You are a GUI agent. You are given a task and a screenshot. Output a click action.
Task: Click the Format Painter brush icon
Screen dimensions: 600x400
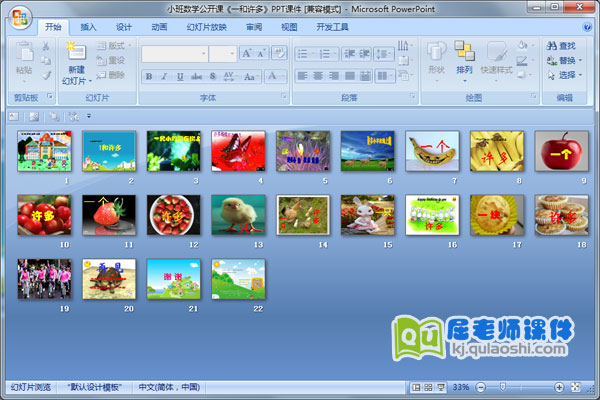pos(46,75)
